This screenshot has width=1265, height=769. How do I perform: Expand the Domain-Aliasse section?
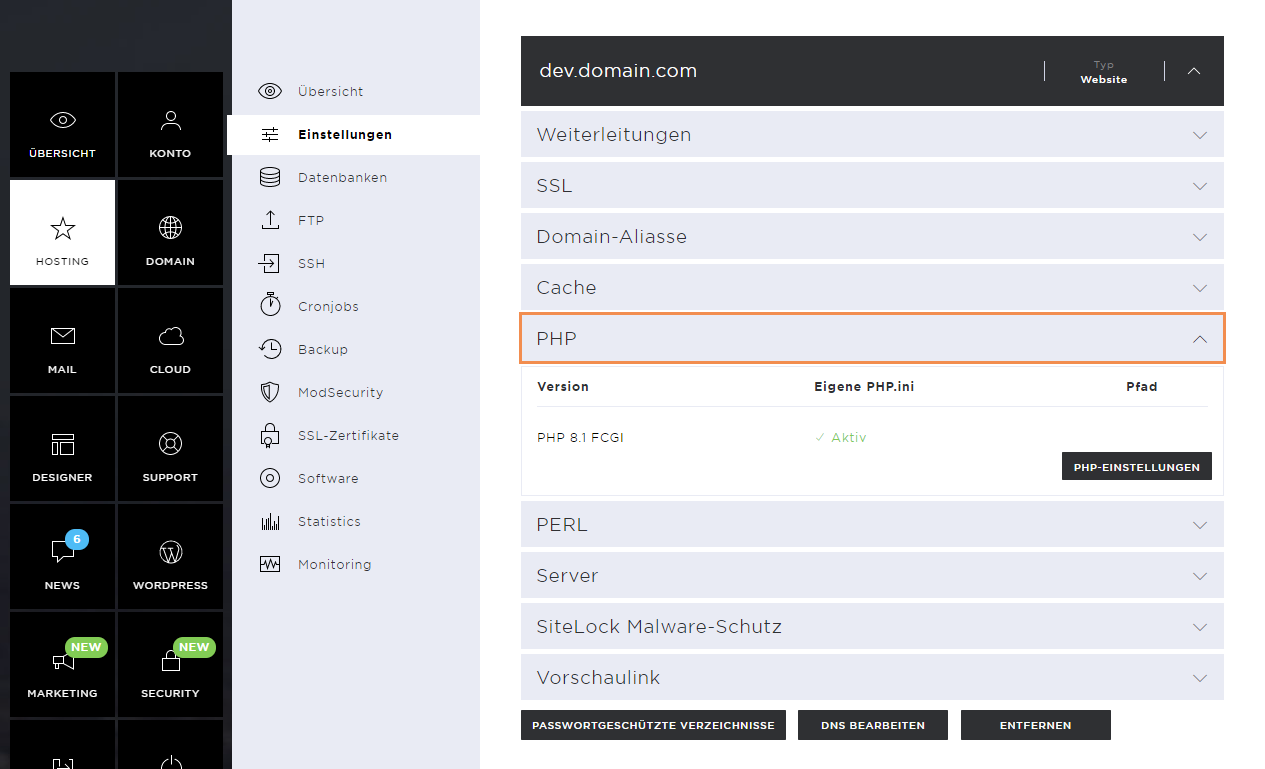[872, 237]
